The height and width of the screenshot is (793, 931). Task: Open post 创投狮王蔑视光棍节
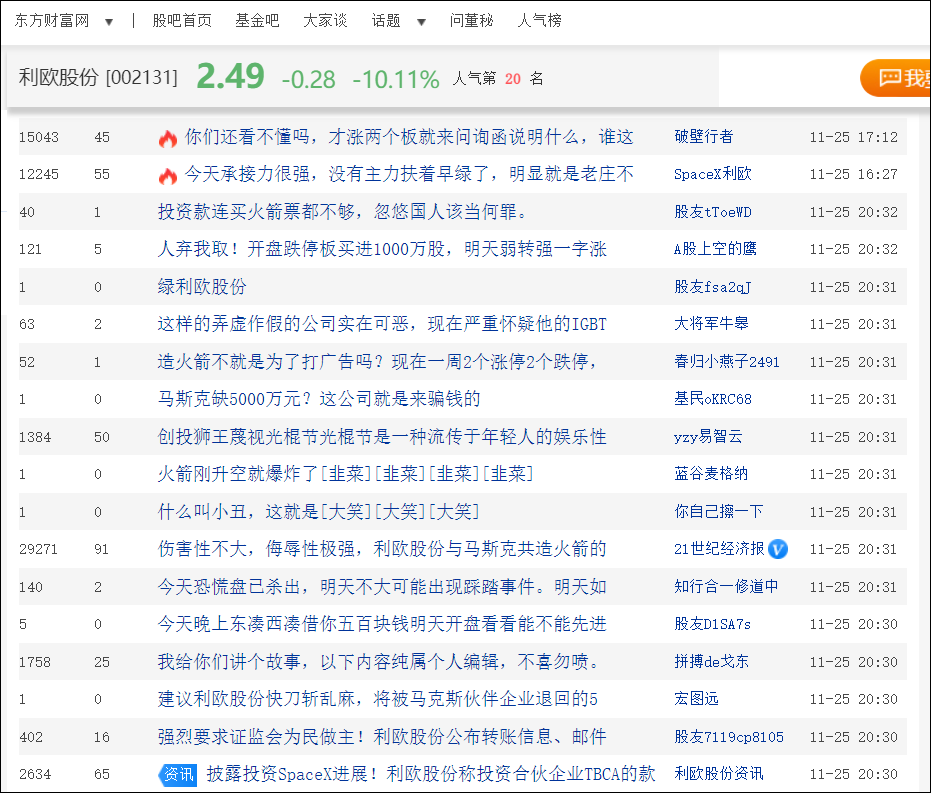click(x=382, y=437)
